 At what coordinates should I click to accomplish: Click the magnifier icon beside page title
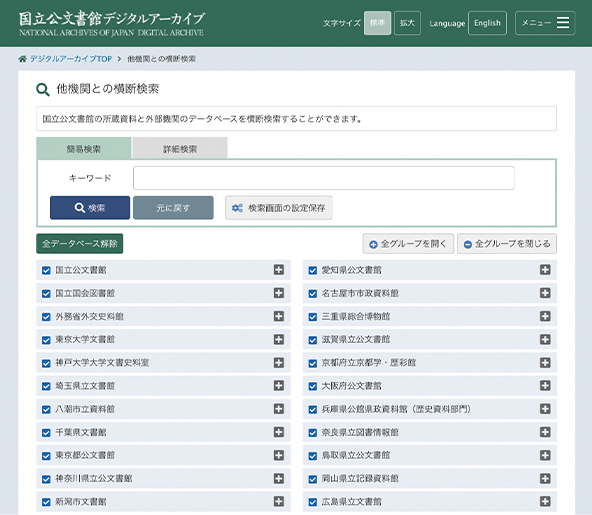[x=43, y=90]
